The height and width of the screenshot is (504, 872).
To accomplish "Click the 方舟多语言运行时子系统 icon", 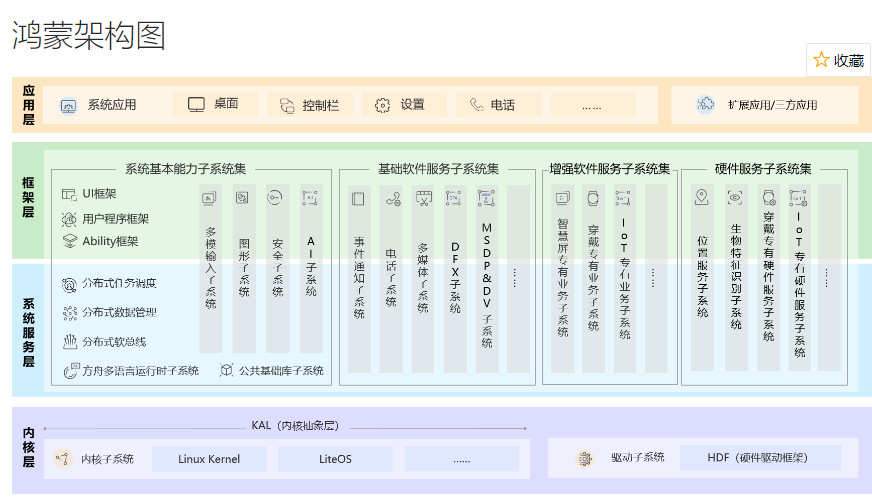I will coord(71,370).
